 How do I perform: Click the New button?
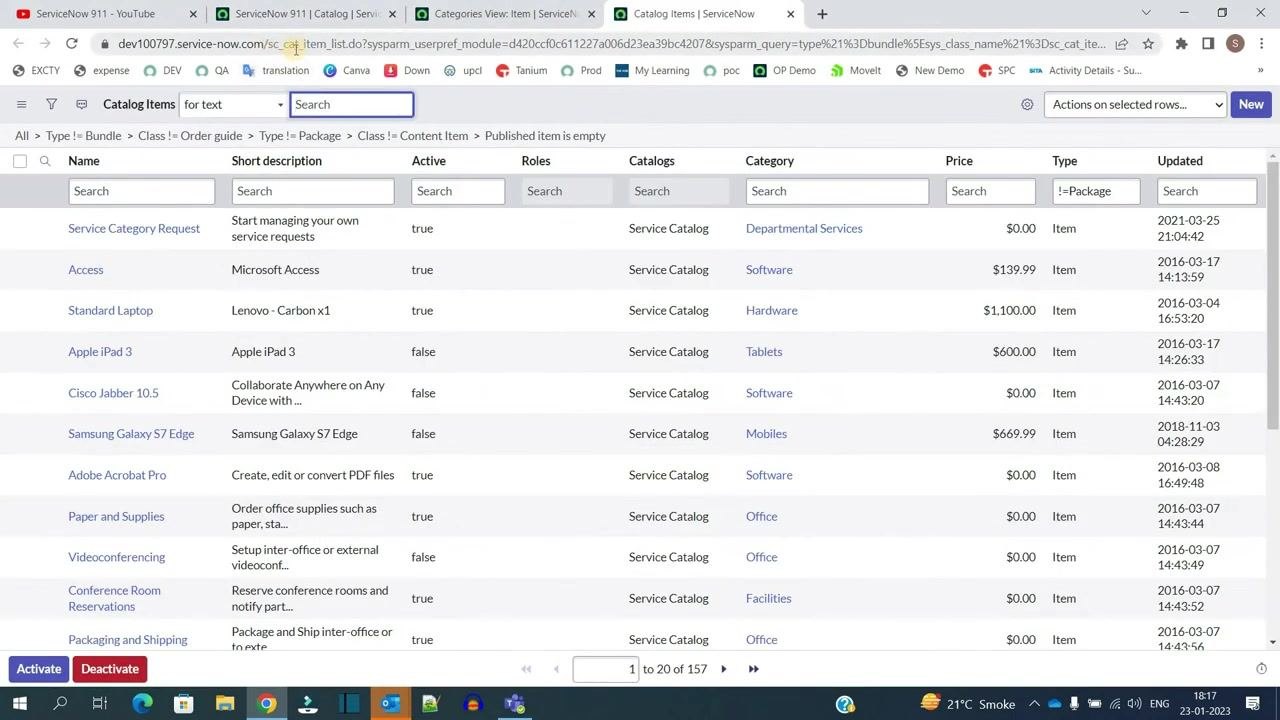point(1251,104)
